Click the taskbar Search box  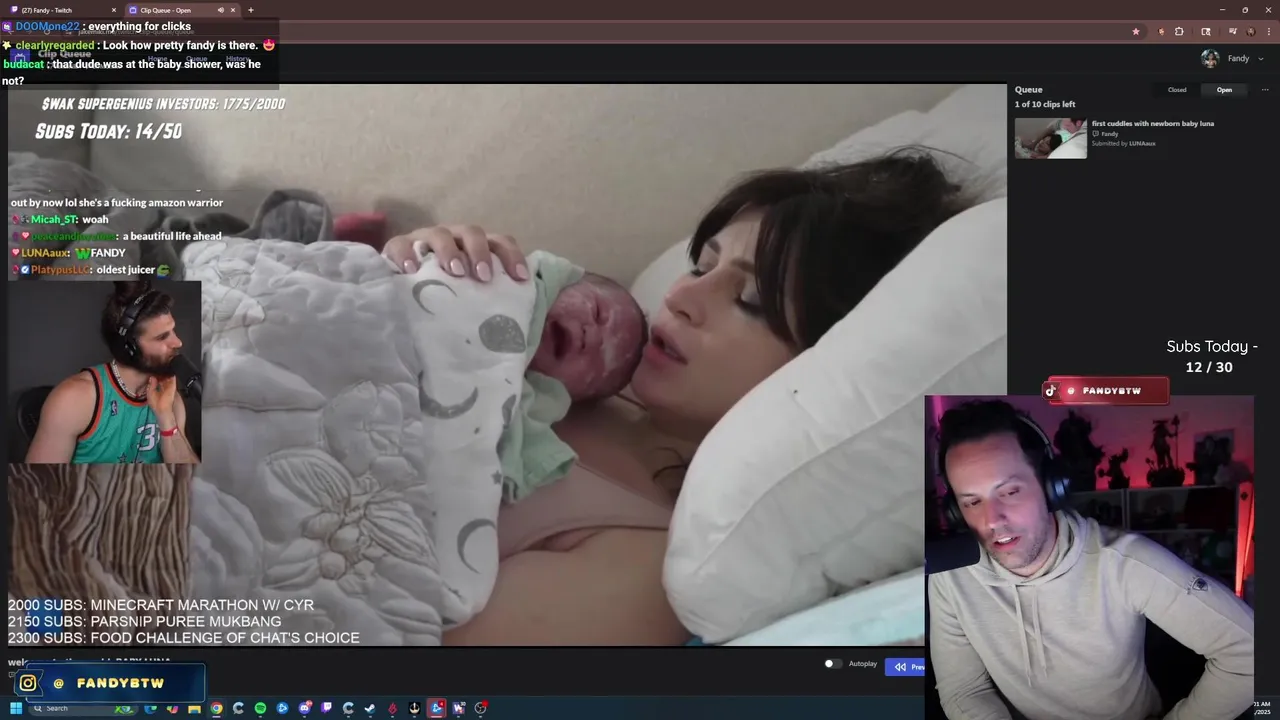tap(83, 708)
